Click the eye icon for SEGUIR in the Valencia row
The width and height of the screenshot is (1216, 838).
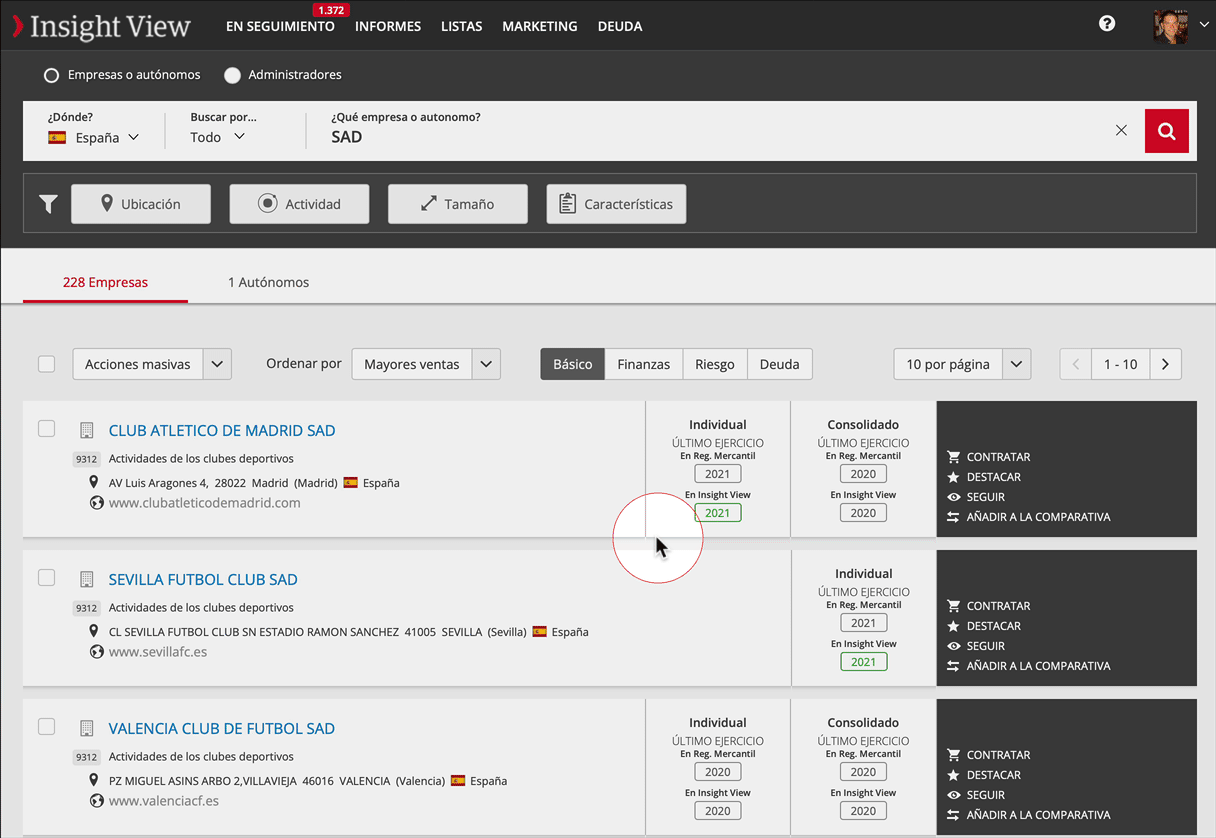point(953,795)
